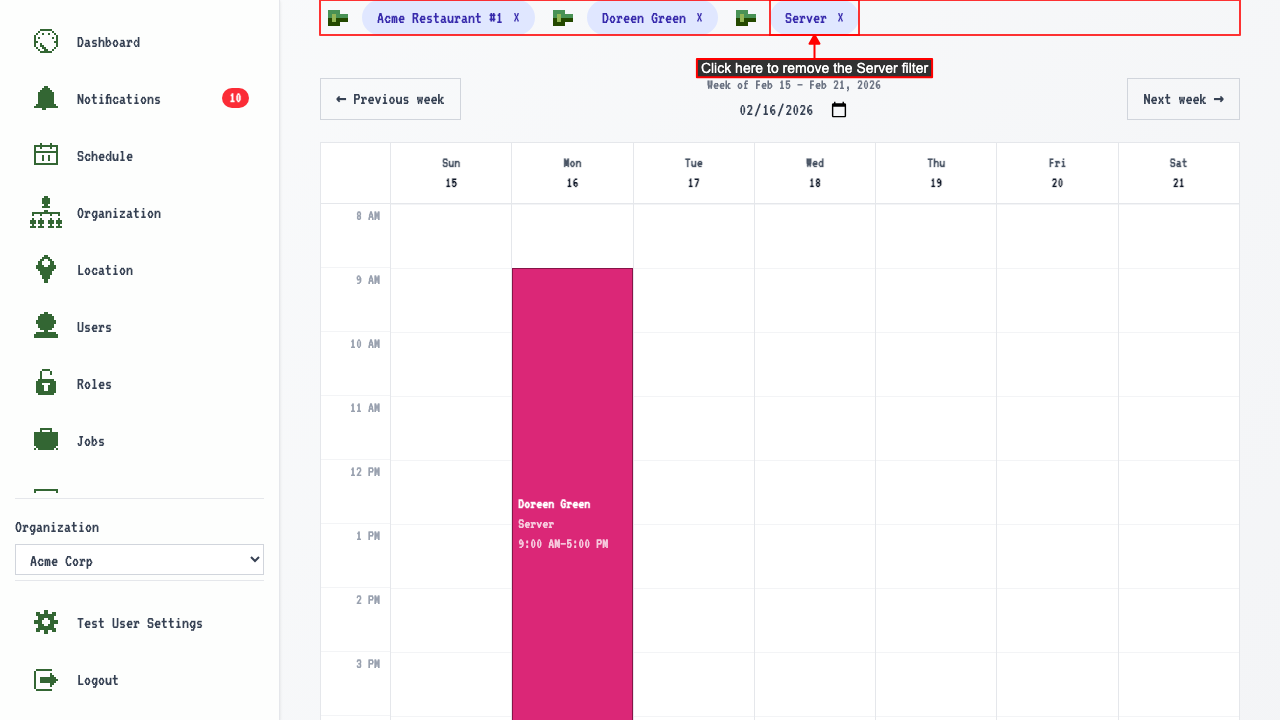Open the calendar date picker icon
Screen dimensions: 1280x720
839,110
